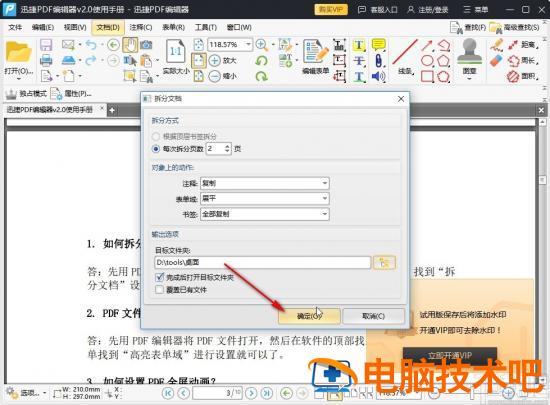Click the Zoom In 放大 button

[x=222, y=60]
